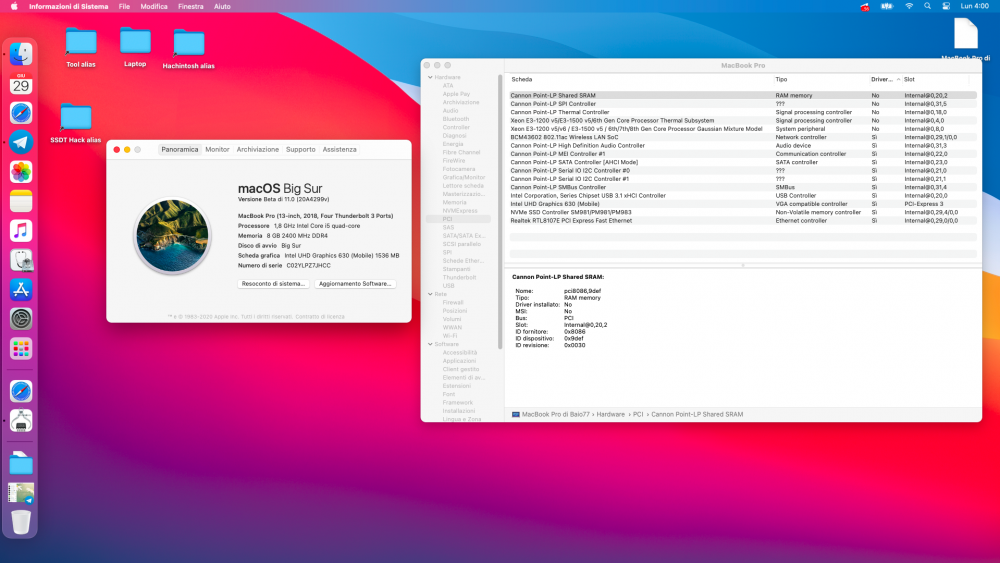Open the Contratto di licenza link
This screenshot has width=1000, height=563.
(x=320, y=316)
